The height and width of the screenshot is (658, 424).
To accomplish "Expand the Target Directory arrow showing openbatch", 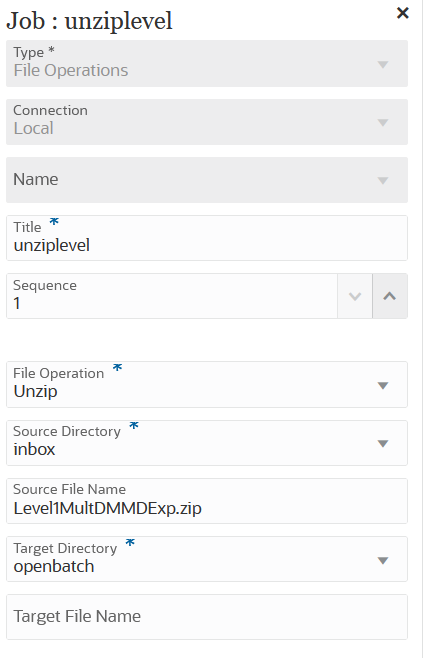I will click(382, 561).
